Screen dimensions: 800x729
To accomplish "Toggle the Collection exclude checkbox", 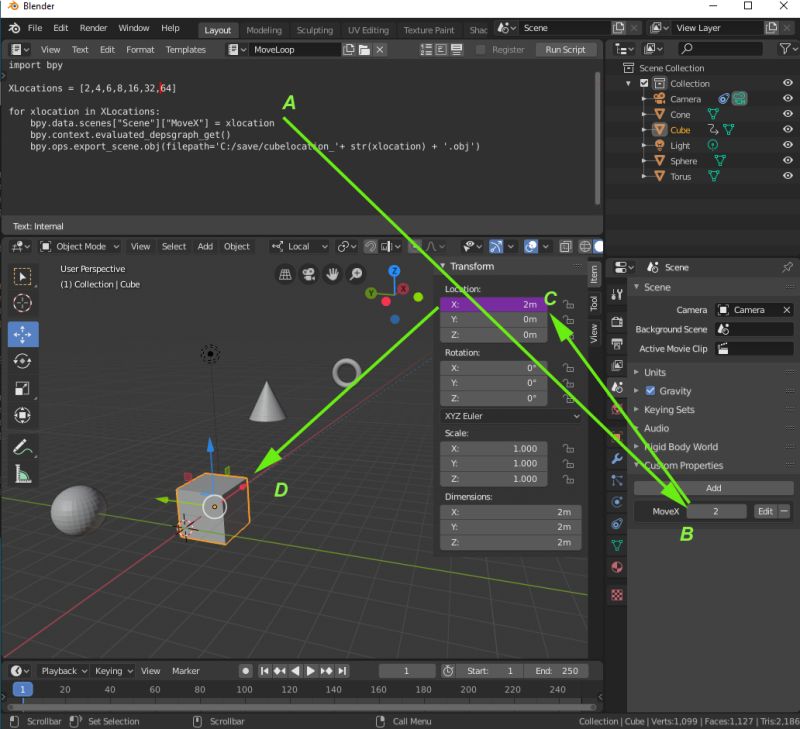I will click(x=644, y=83).
